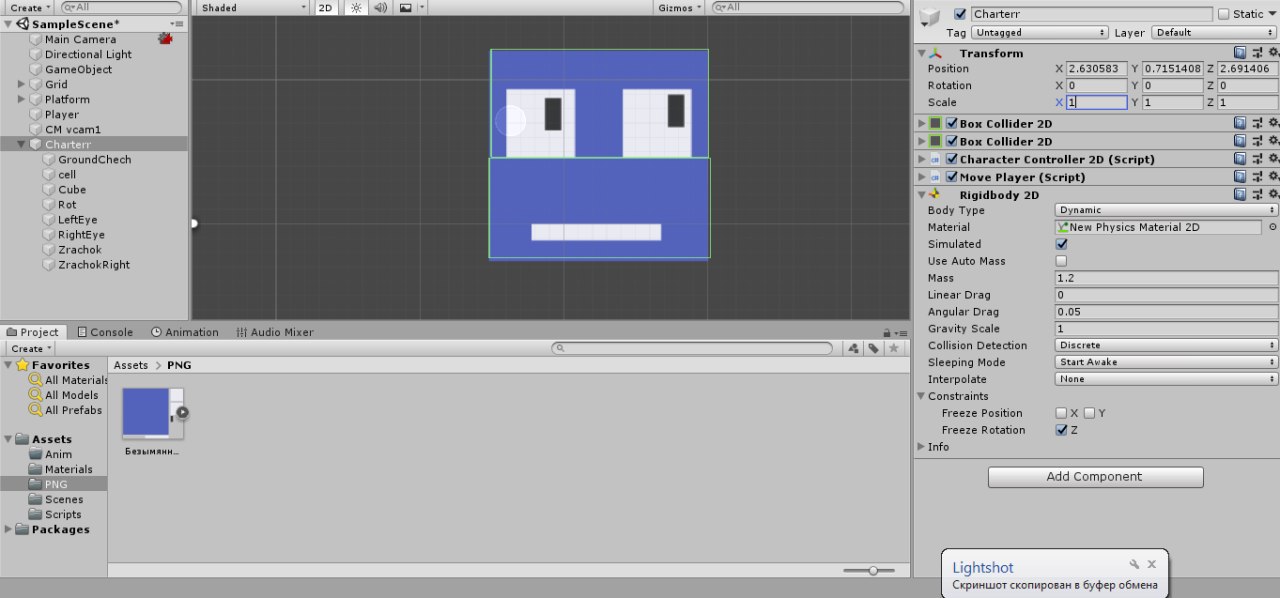
Task: Disable second Box Collider 2D component
Action: [952, 142]
